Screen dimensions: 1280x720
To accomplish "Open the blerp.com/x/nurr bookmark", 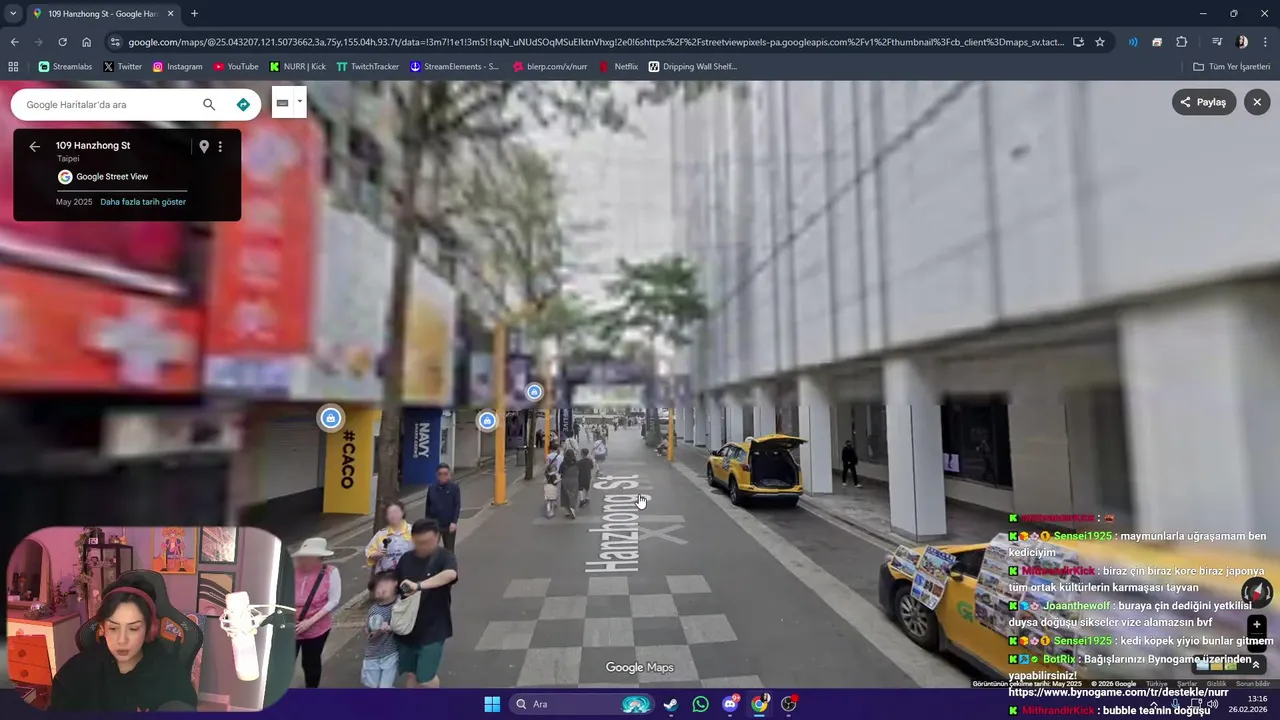I will (x=549, y=67).
